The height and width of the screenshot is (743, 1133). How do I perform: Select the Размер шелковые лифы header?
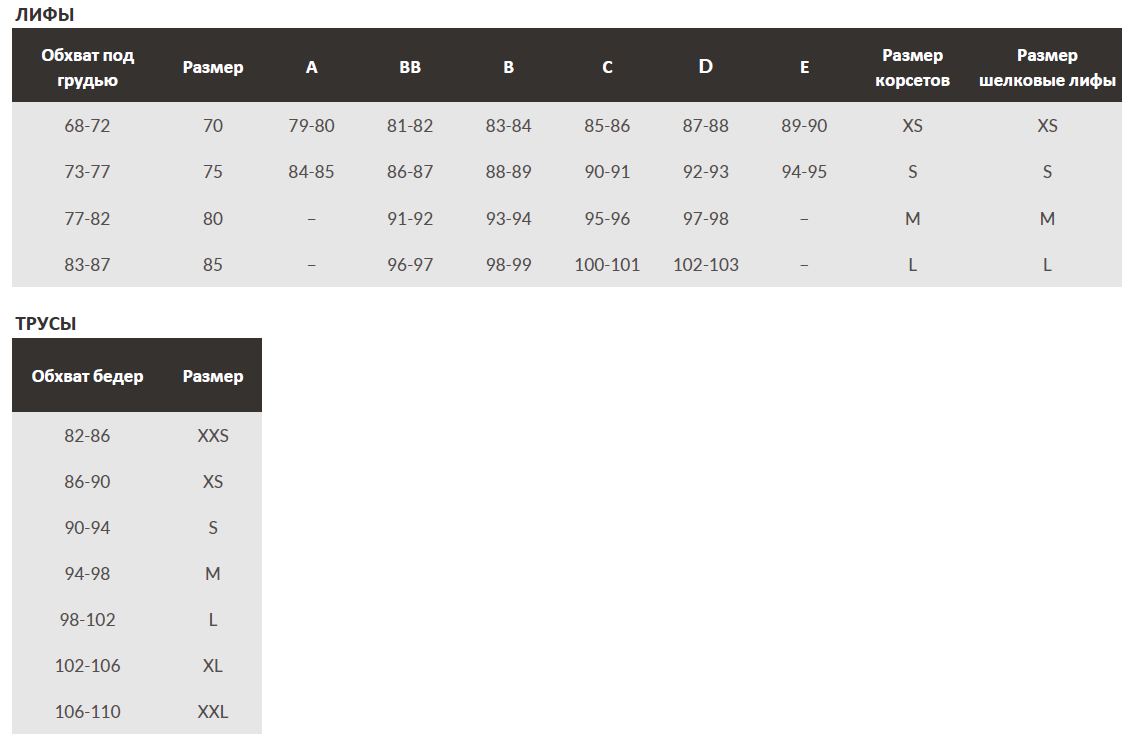1047,68
